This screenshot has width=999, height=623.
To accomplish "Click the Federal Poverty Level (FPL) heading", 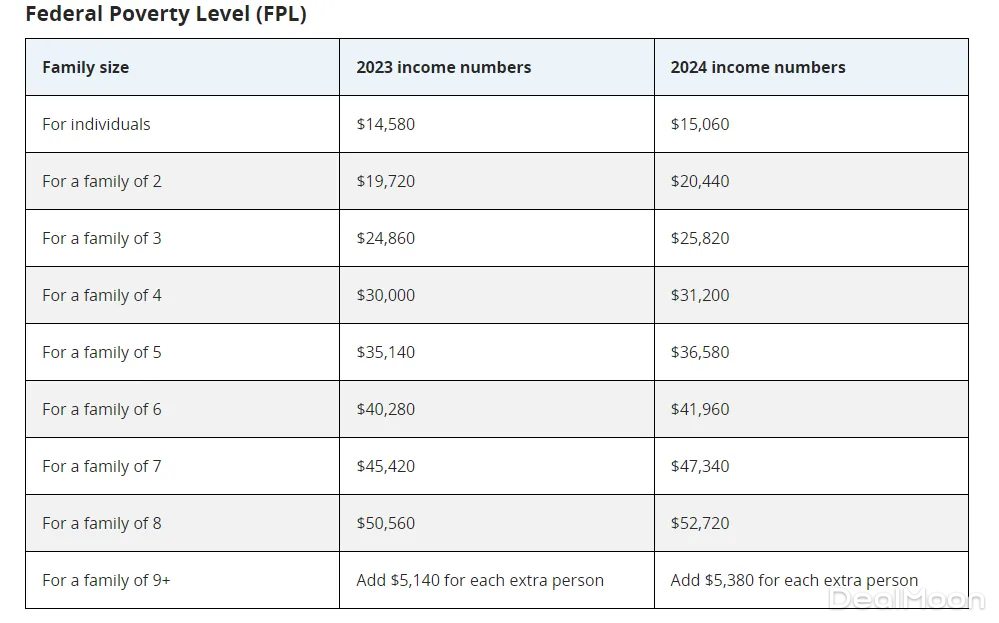I will (166, 14).
